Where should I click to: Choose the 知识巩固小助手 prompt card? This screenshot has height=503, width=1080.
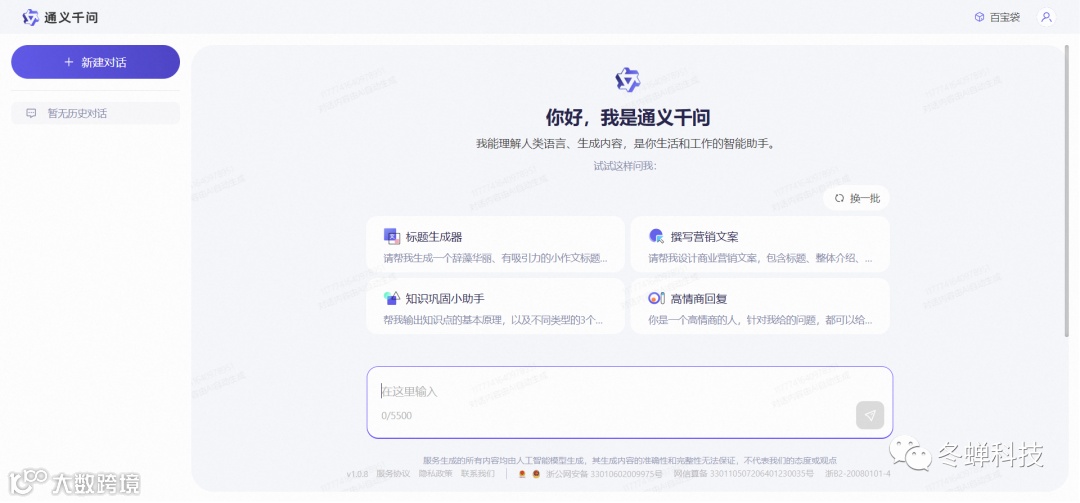point(495,307)
